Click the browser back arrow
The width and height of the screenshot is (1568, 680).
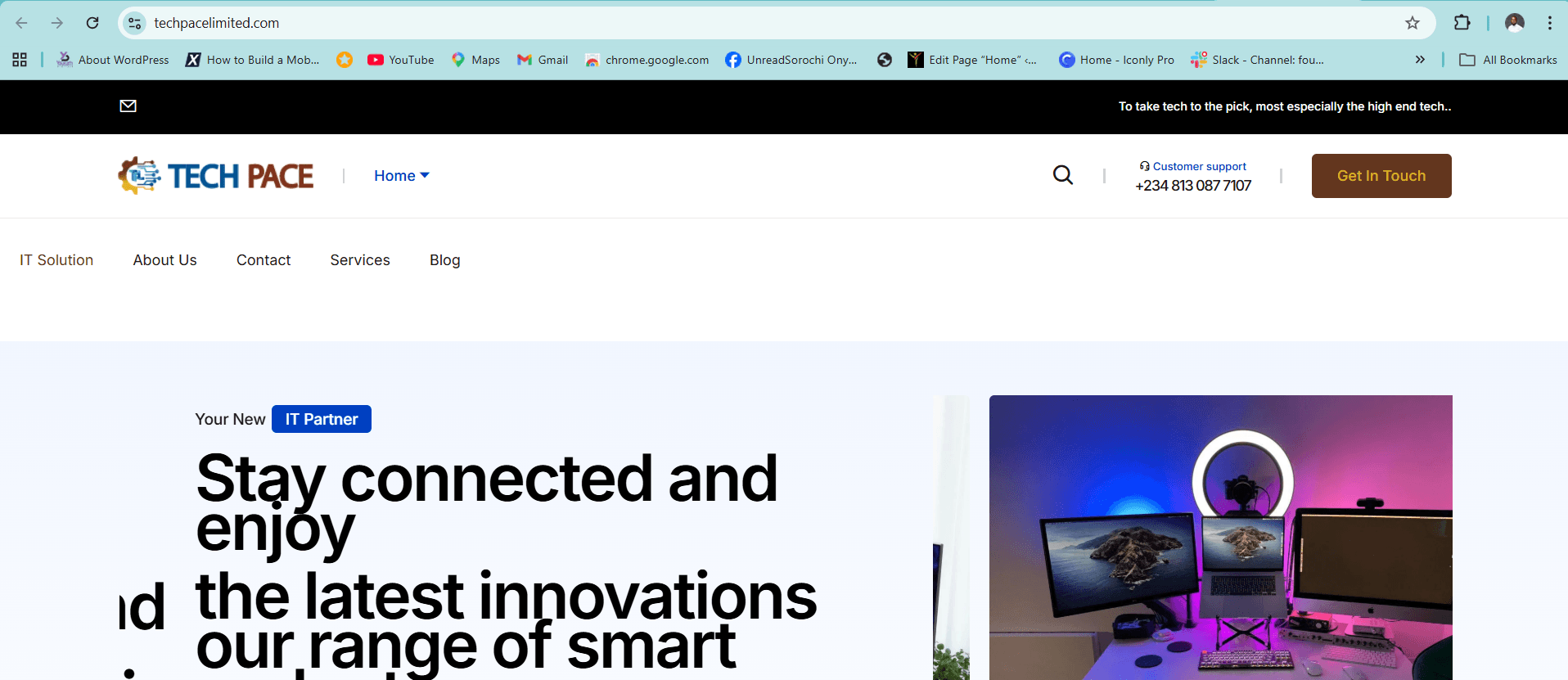[x=22, y=23]
